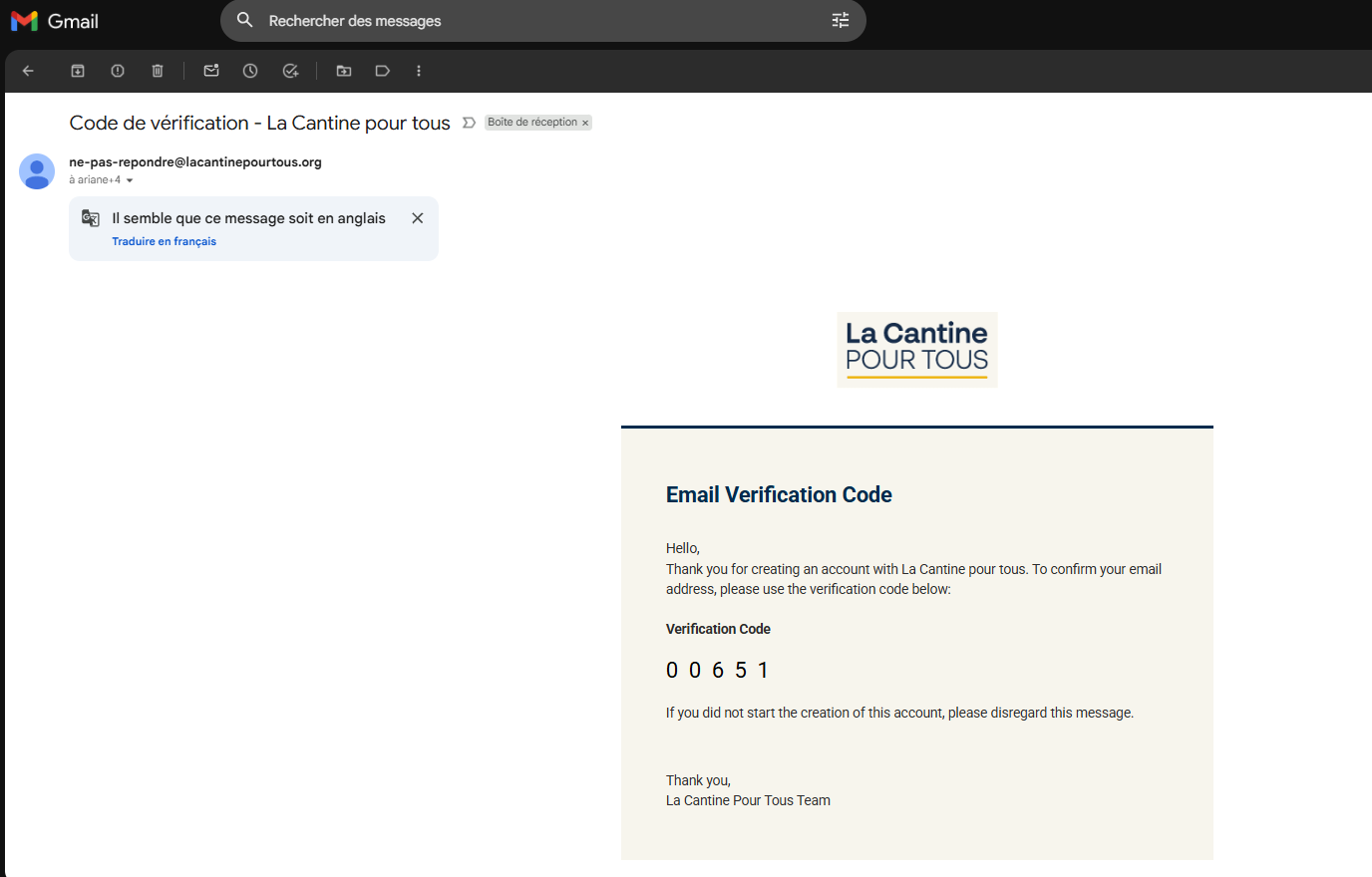
Task: Click the search magnifier icon
Action: click(244, 20)
